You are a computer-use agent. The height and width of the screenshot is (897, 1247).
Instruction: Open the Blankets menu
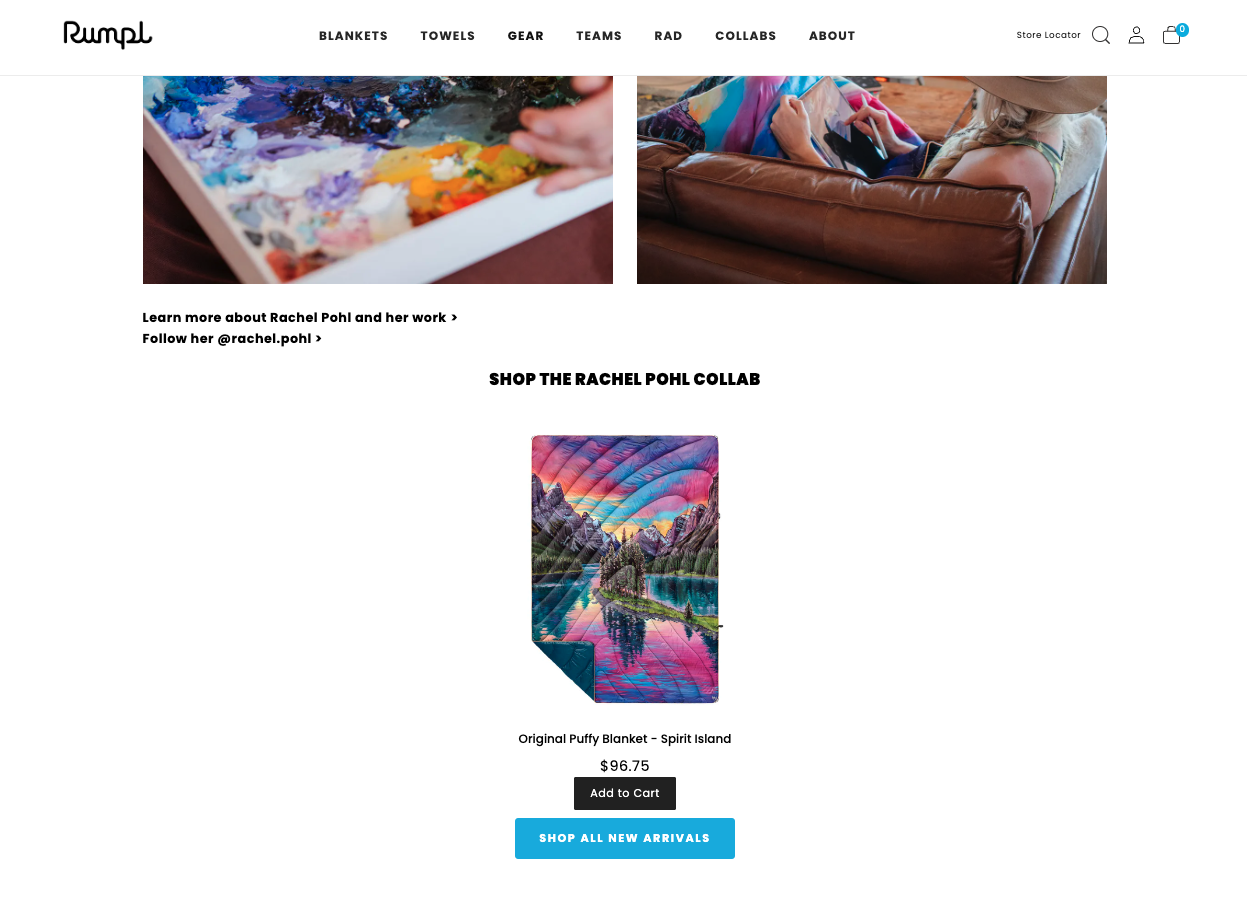(353, 36)
